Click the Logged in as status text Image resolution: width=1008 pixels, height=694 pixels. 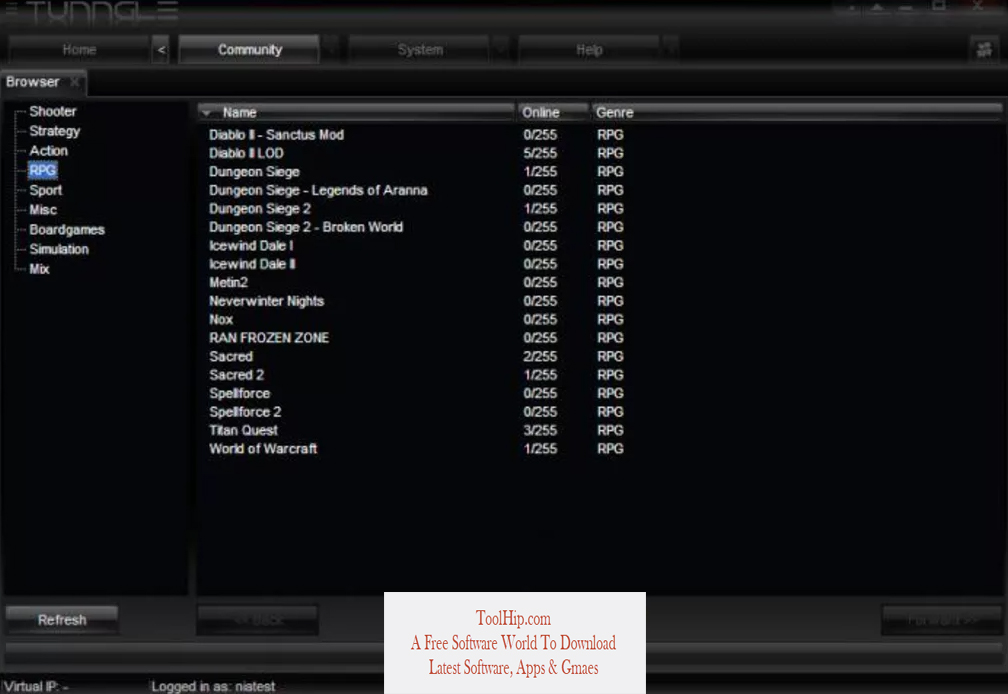[x=213, y=686]
